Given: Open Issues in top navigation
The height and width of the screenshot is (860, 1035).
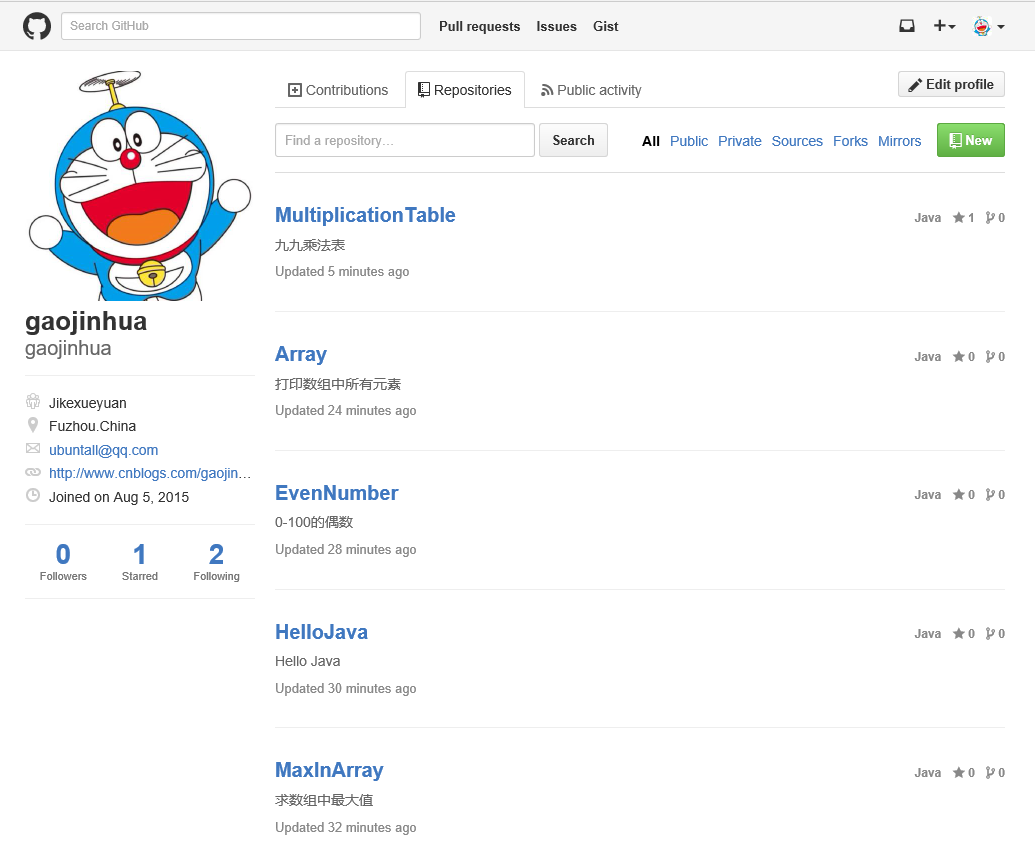Looking at the screenshot, I should click(x=556, y=26).
